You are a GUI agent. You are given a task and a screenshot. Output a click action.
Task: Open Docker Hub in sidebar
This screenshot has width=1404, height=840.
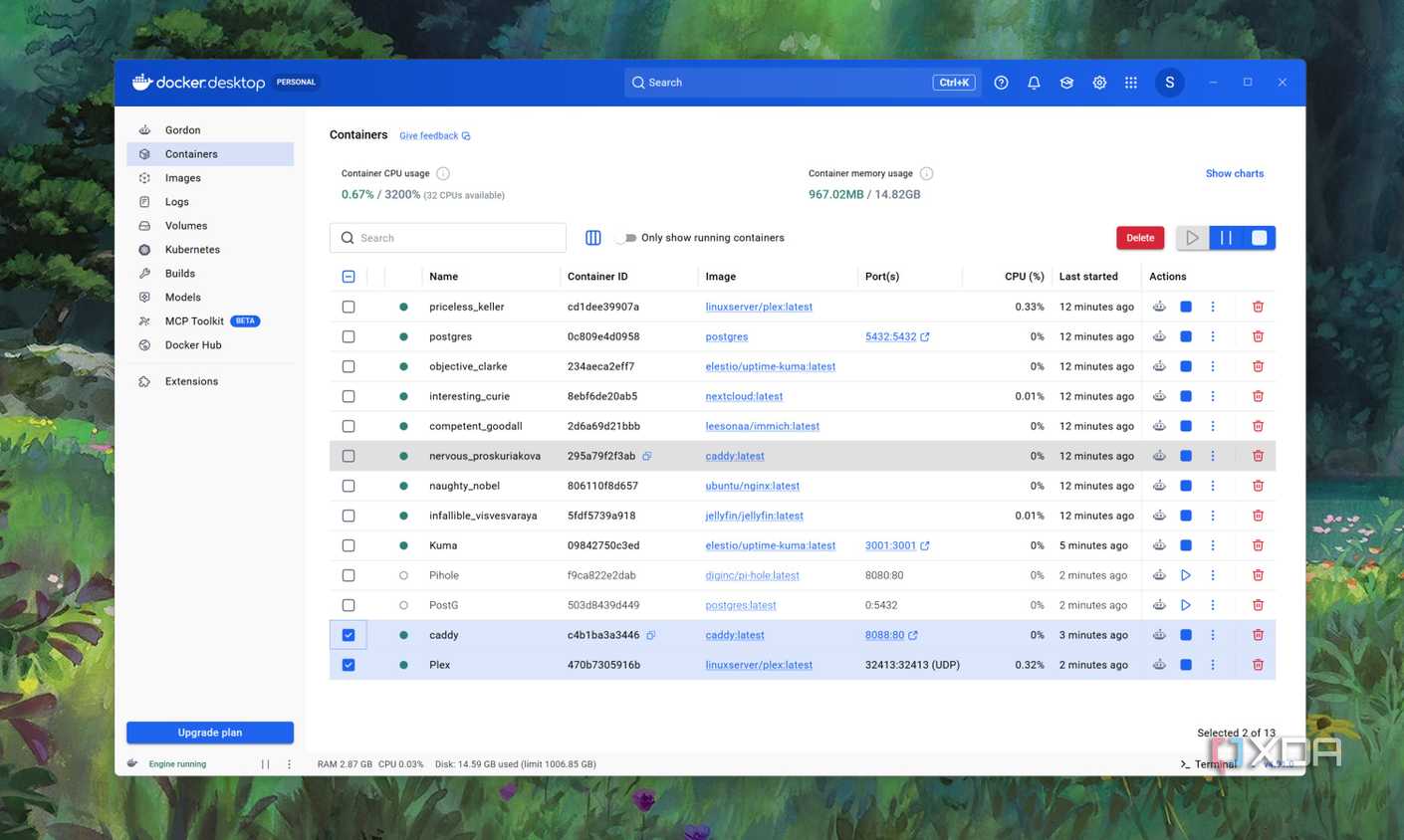[210, 345]
